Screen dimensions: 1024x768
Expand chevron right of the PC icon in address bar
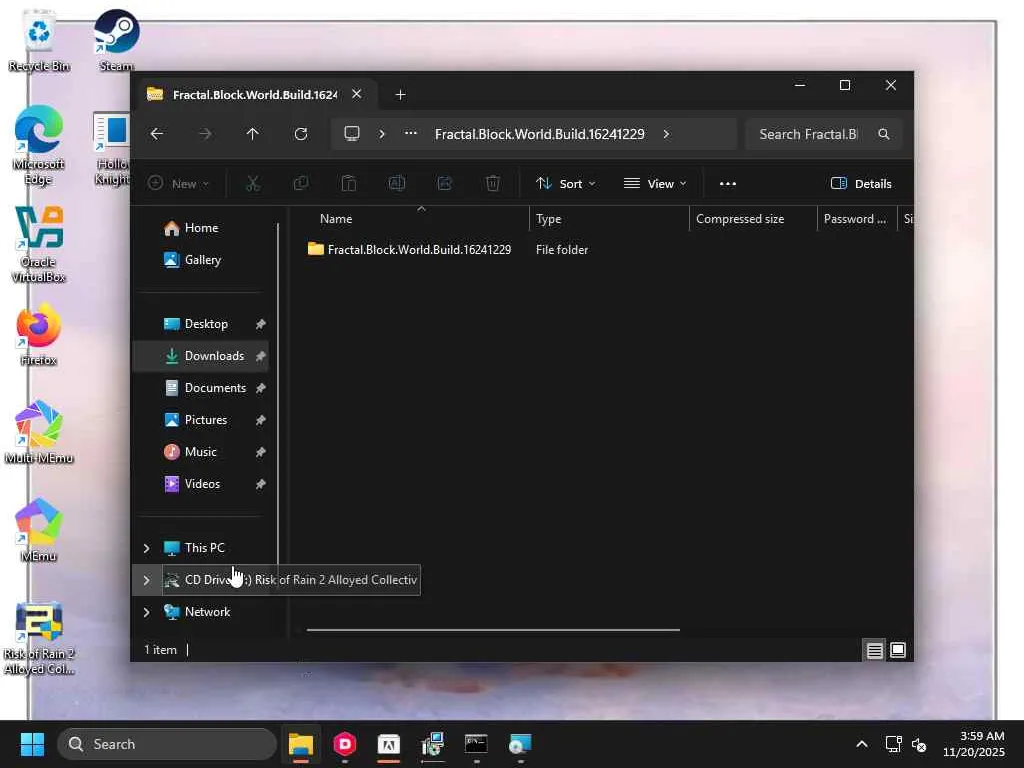pyautogui.click(x=382, y=134)
